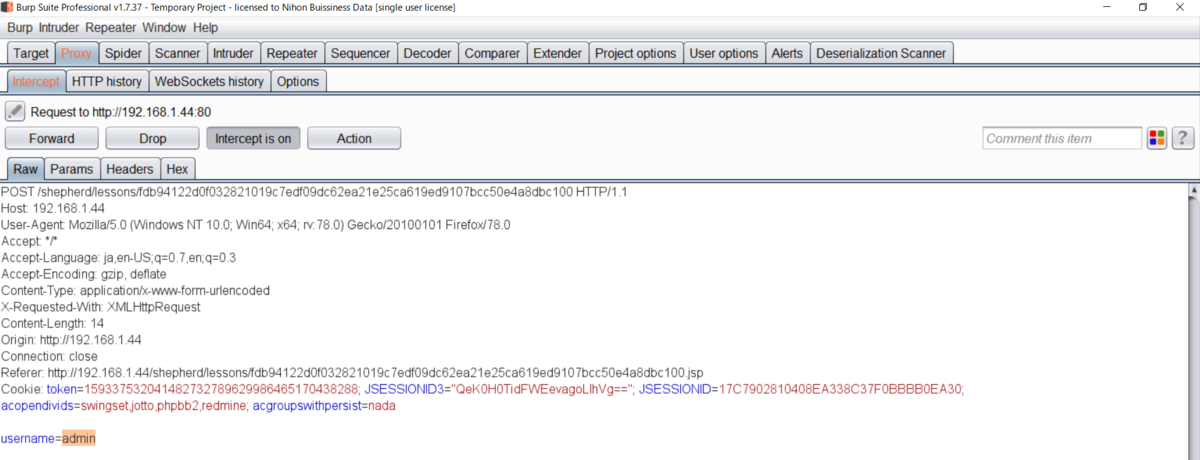This screenshot has width=1200, height=460.
Task: Switch to the Hex view tab
Action: (177, 169)
